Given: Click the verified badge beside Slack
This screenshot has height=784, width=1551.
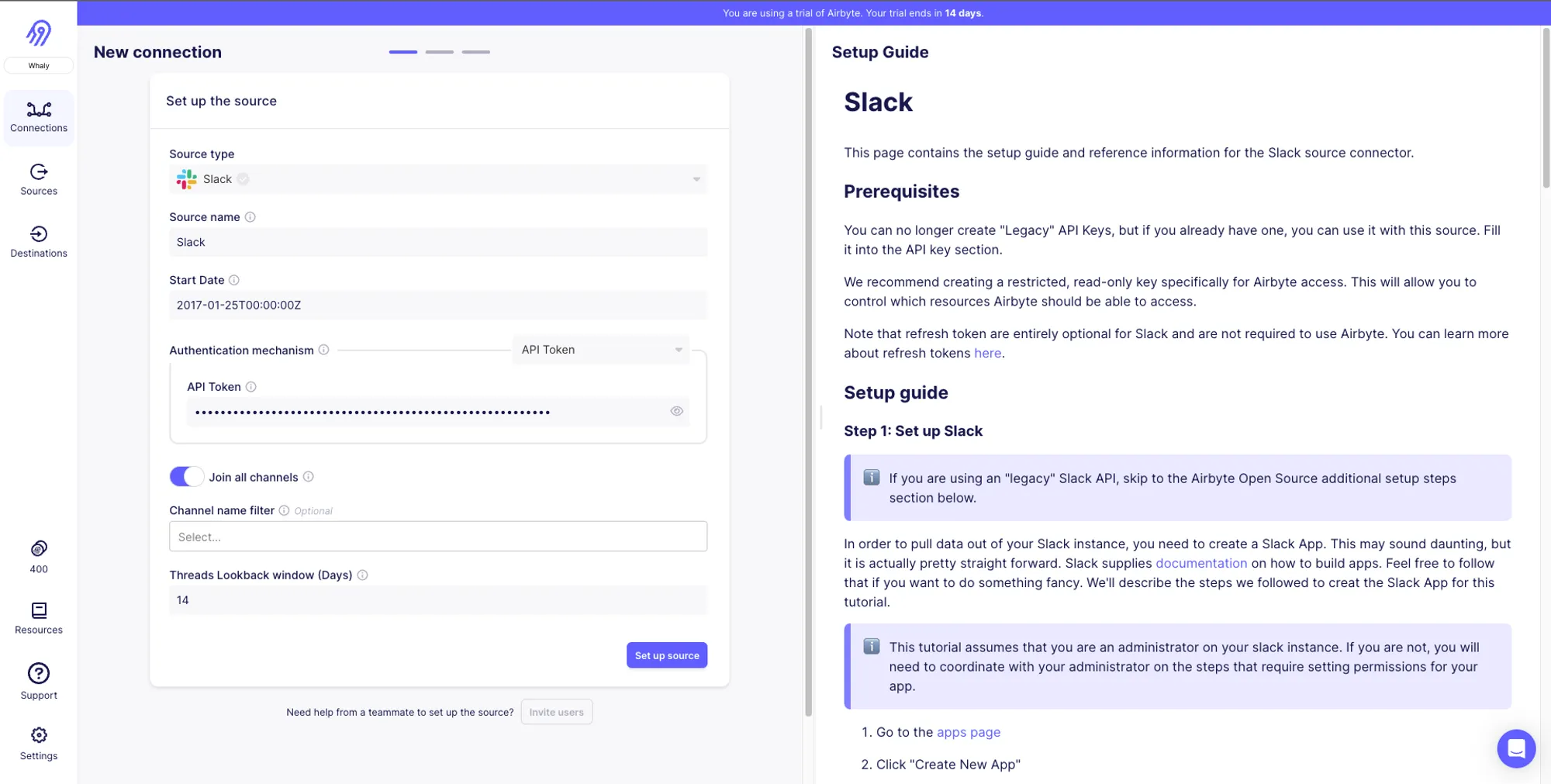Looking at the screenshot, I should tap(244, 179).
